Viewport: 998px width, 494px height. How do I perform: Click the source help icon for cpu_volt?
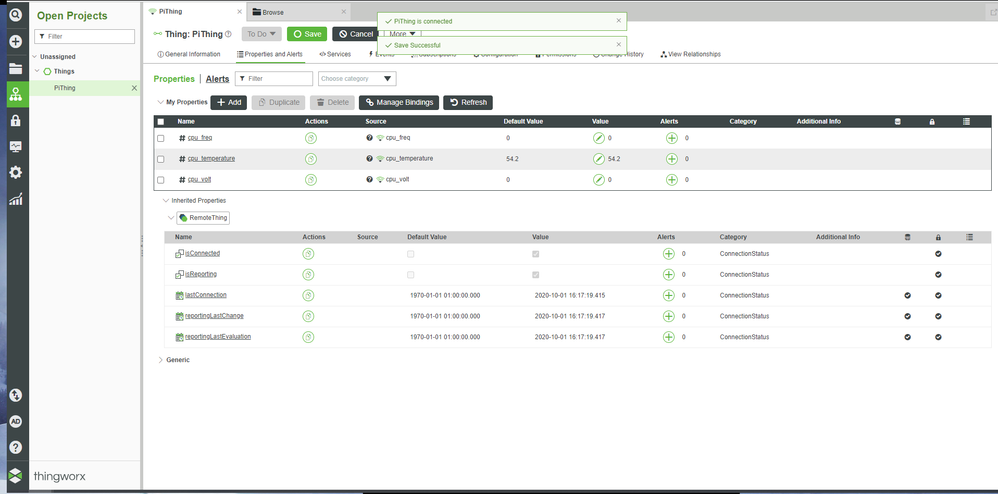click(x=369, y=180)
